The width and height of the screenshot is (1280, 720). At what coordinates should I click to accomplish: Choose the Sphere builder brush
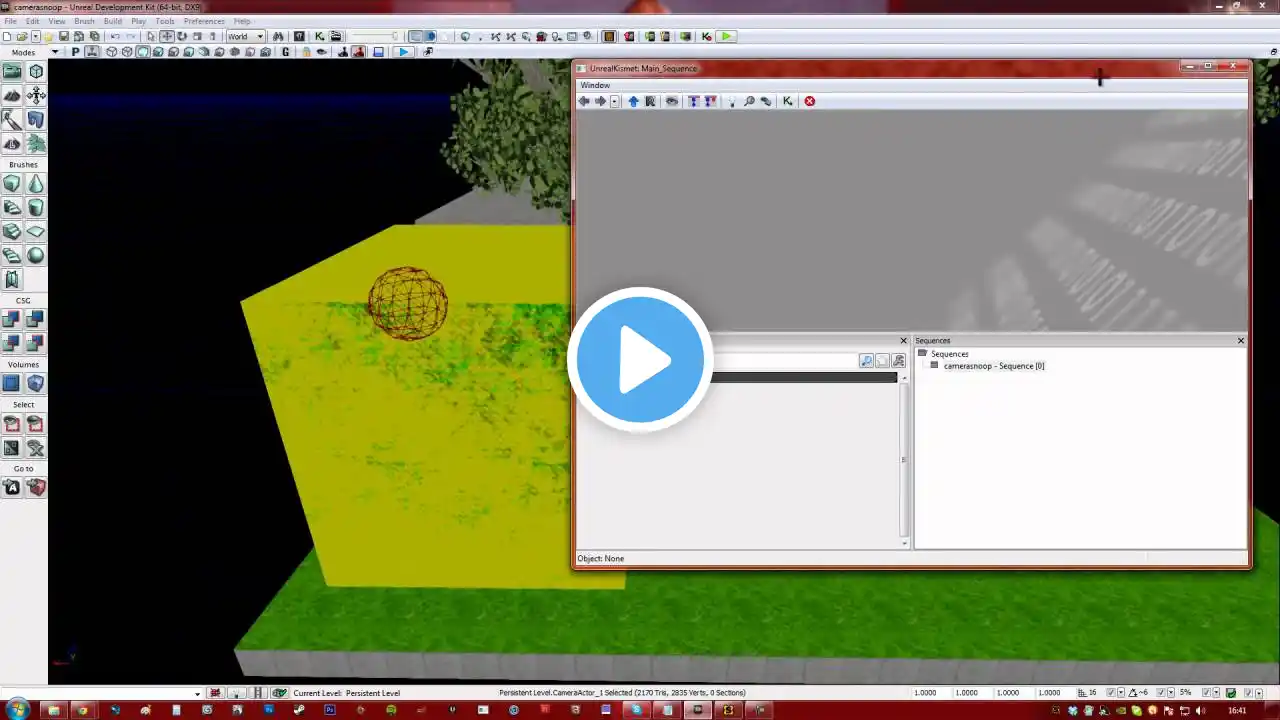point(36,256)
